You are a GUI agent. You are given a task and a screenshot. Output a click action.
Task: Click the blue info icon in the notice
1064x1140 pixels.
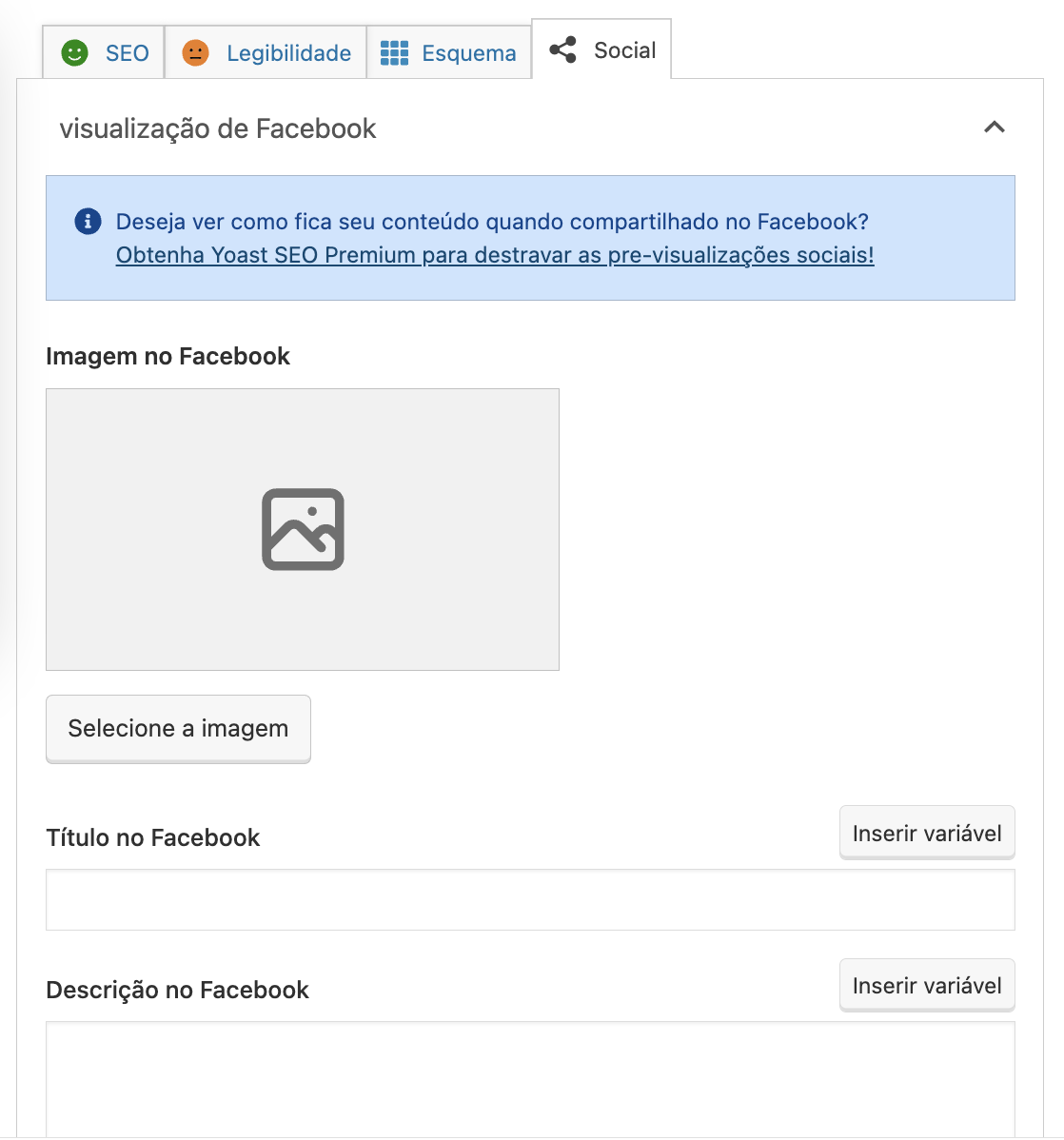coord(88,221)
